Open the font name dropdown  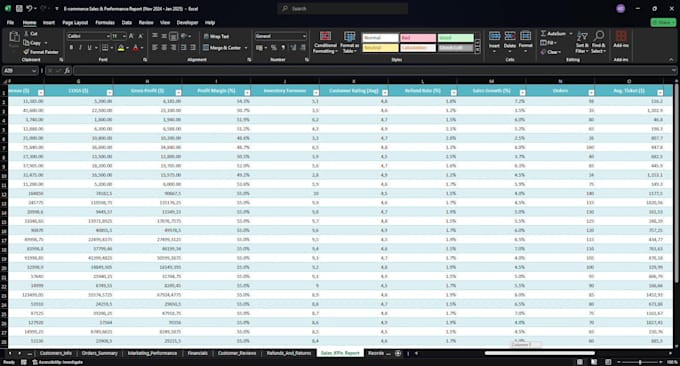[108, 36]
